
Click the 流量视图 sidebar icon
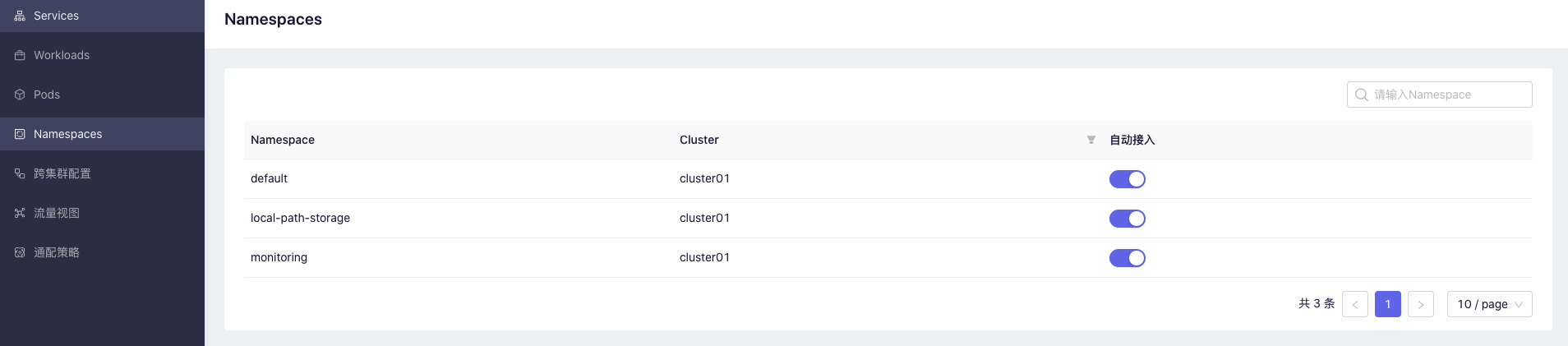(x=20, y=213)
